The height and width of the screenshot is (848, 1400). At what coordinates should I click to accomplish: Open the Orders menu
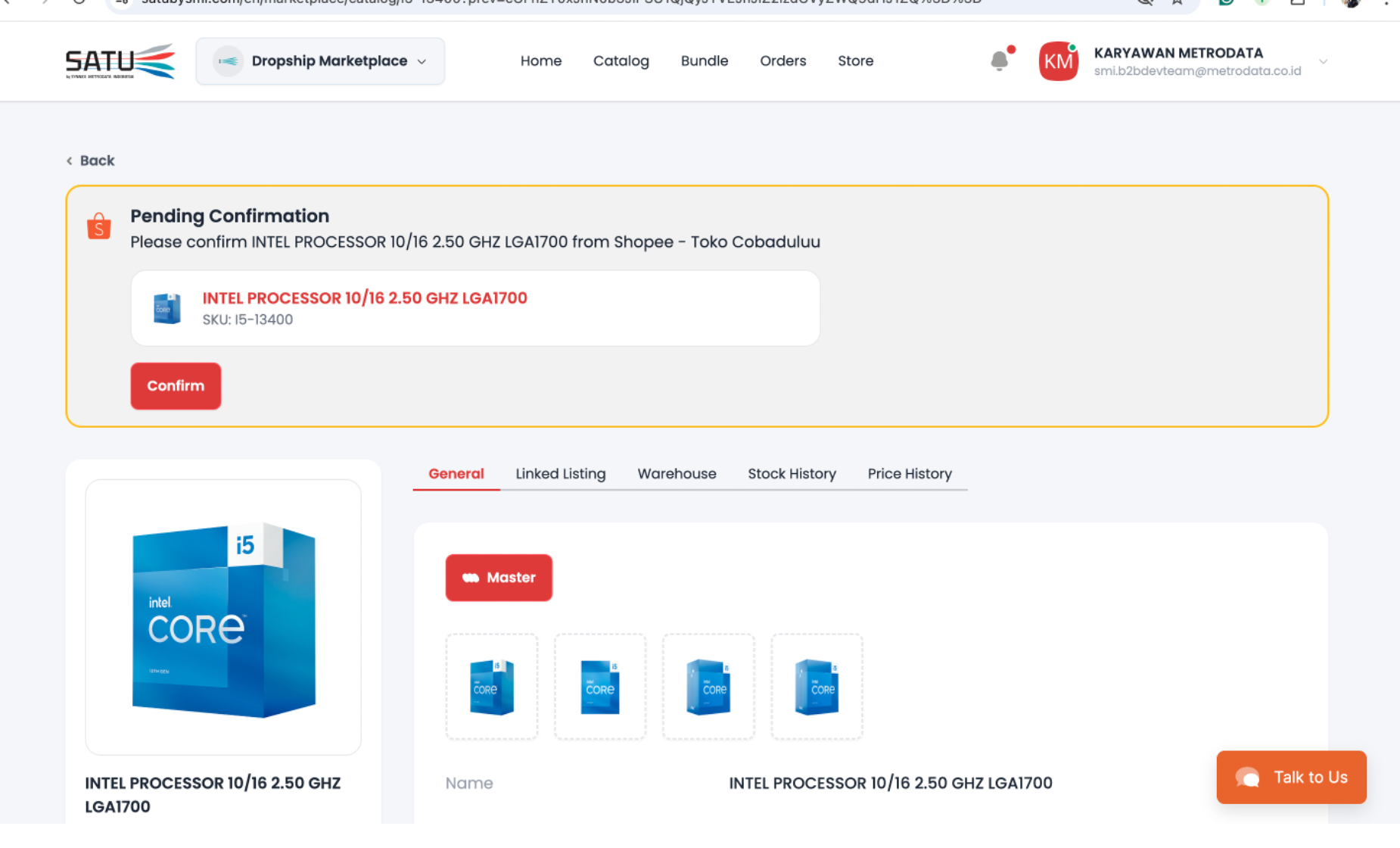[x=782, y=61]
